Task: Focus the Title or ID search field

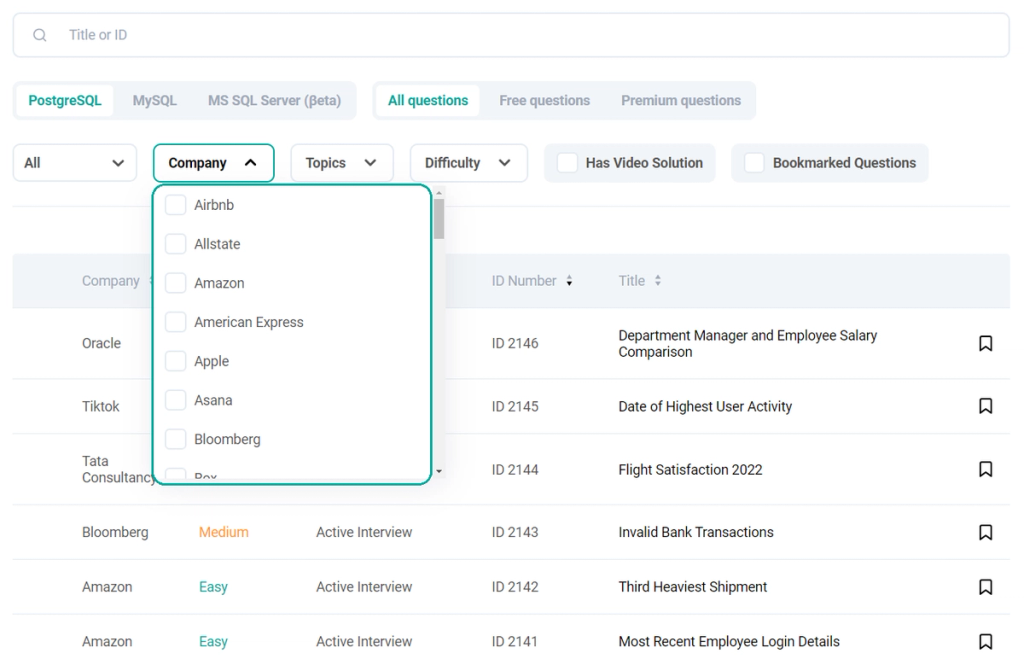Action: coord(500,35)
